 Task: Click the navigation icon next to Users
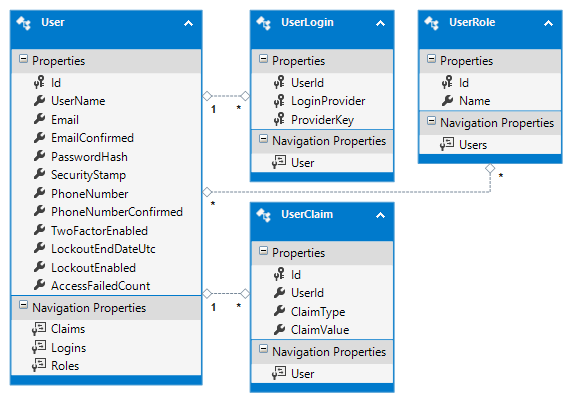click(x=447, y=144)
